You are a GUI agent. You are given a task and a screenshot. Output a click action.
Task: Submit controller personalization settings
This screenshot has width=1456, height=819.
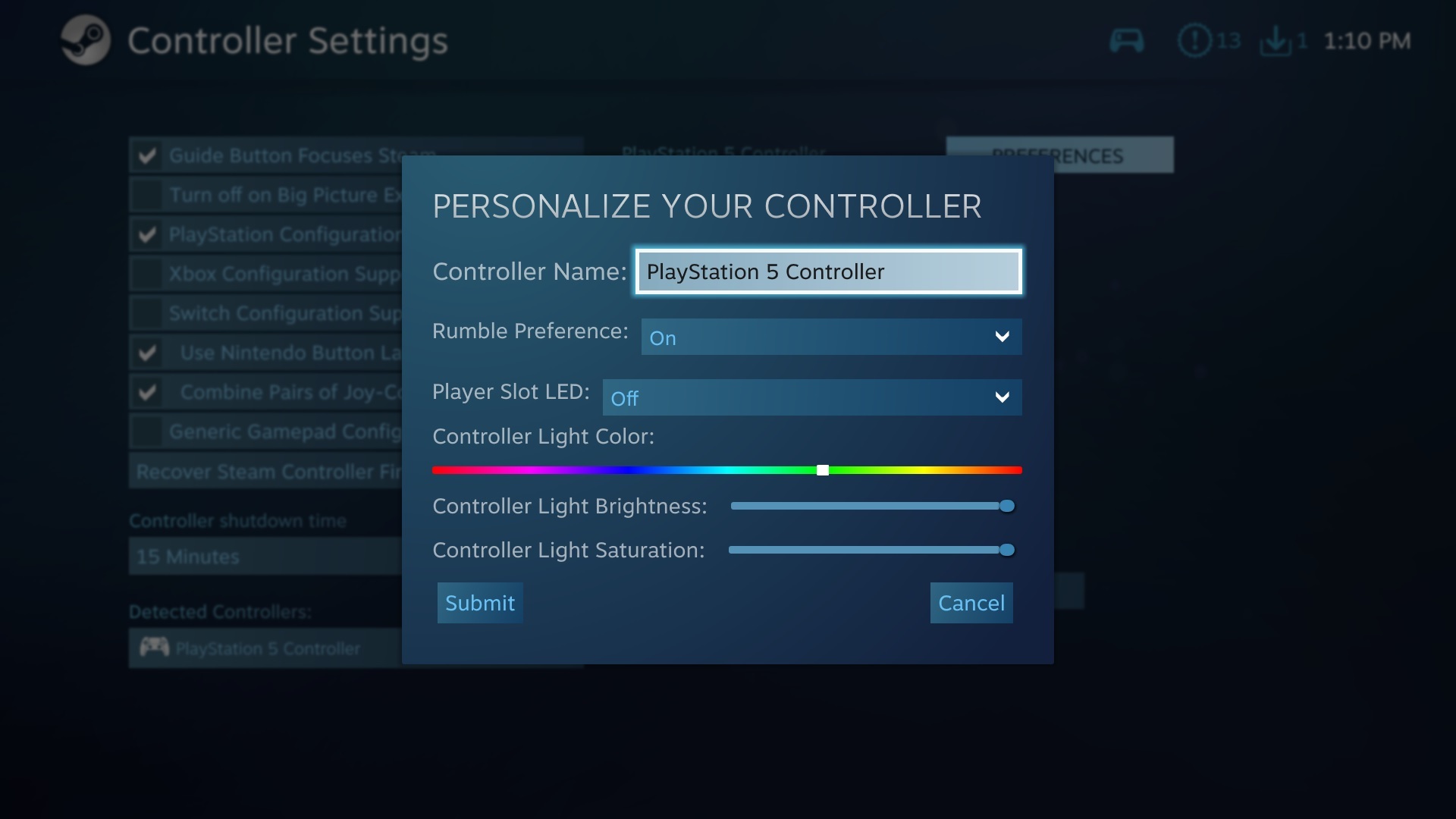480,603
